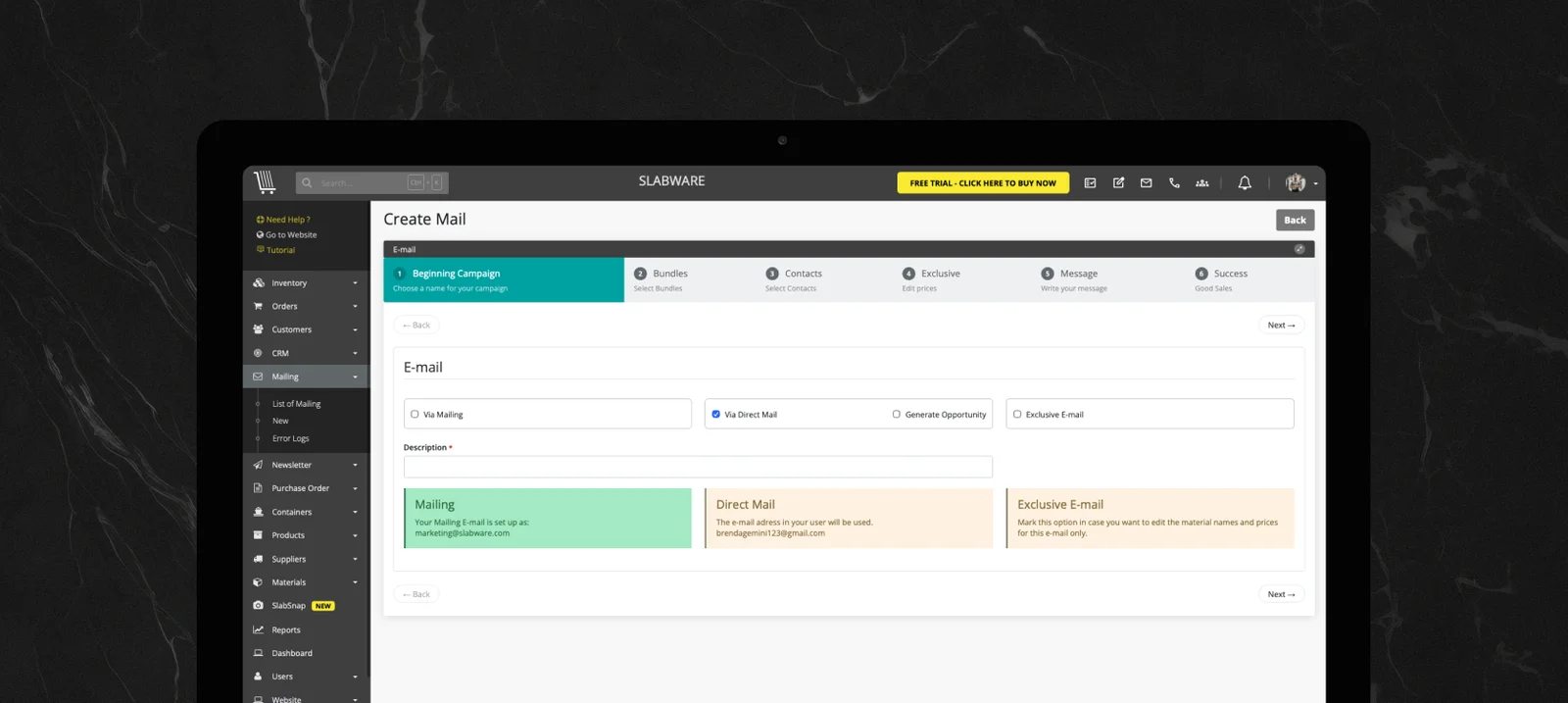Open the Tutorial link

[x=275, y=249]
